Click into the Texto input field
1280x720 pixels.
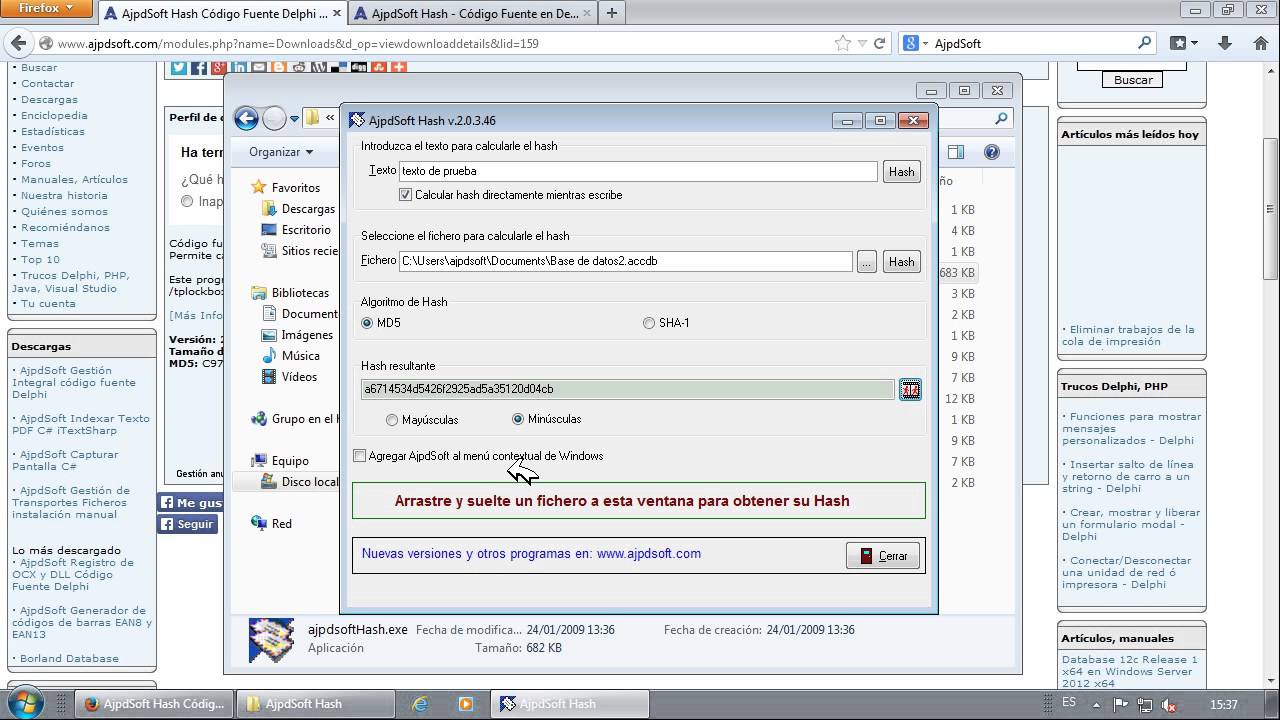coord(638,171)
